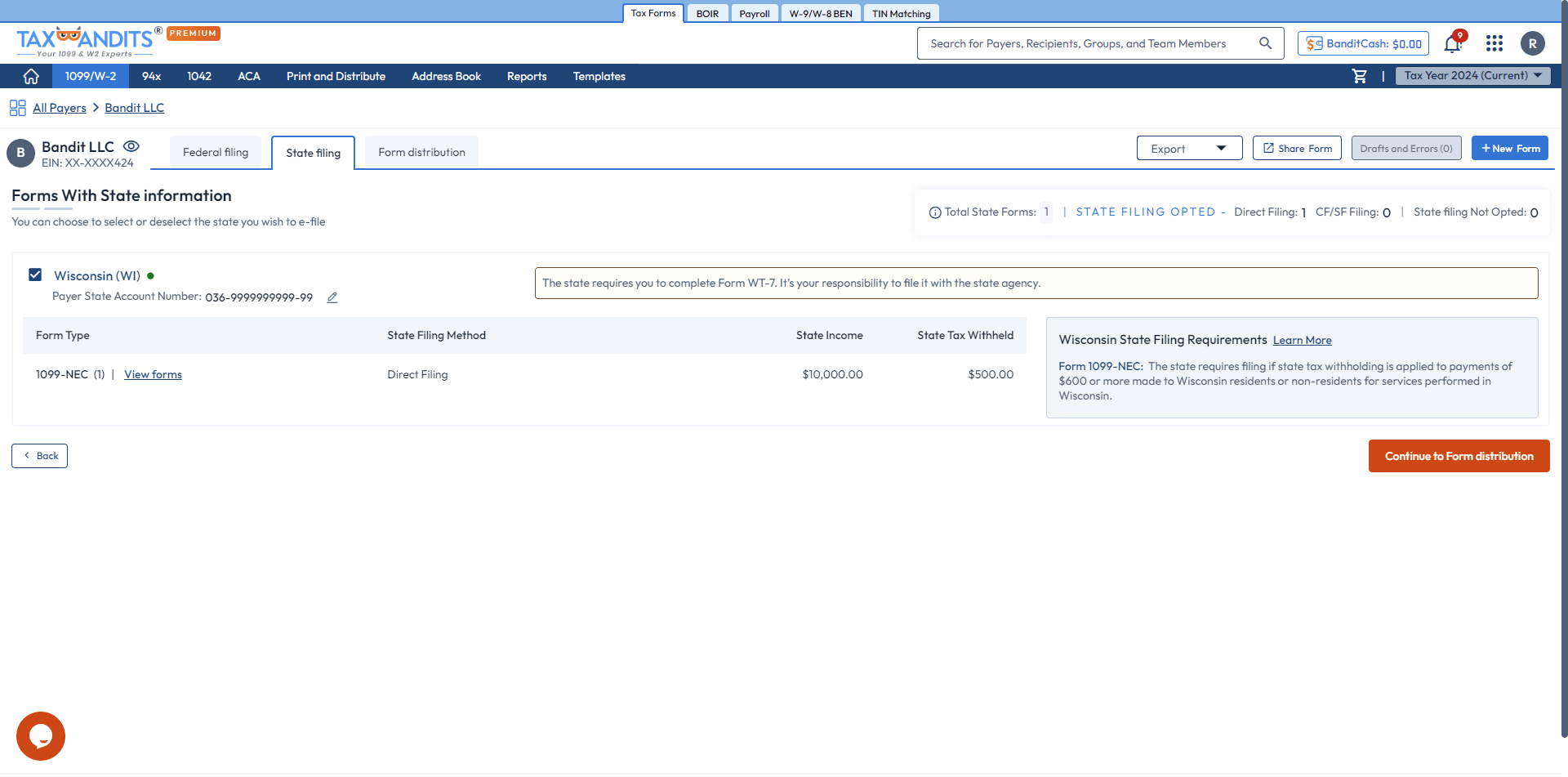Click the $500.00 state tax withheld value
The image size is (1568, 777).
pos(991,374)
